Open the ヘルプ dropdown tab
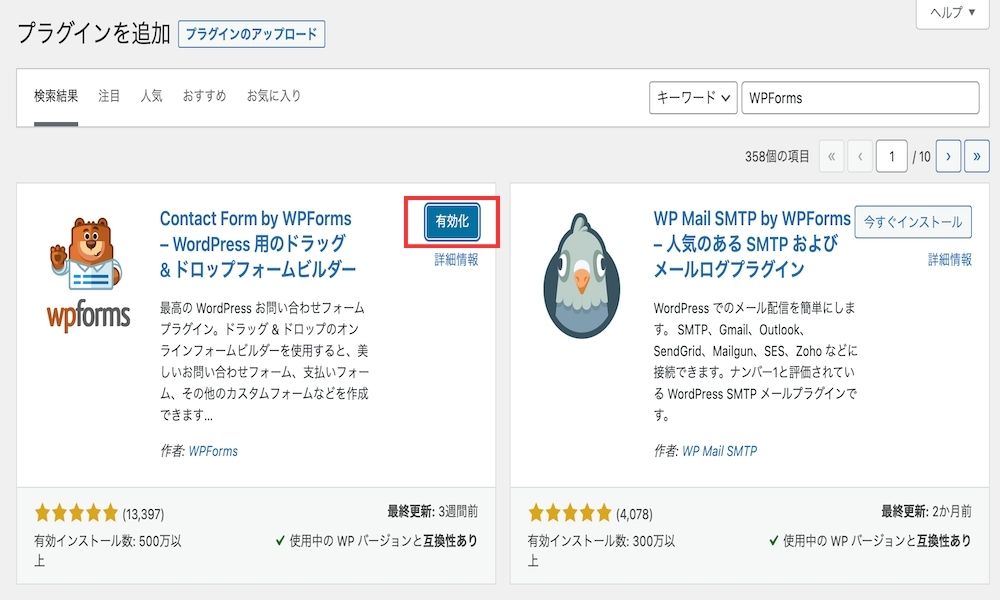The height and width of the screenshot is (600, 1000). (x=953, y=13)
